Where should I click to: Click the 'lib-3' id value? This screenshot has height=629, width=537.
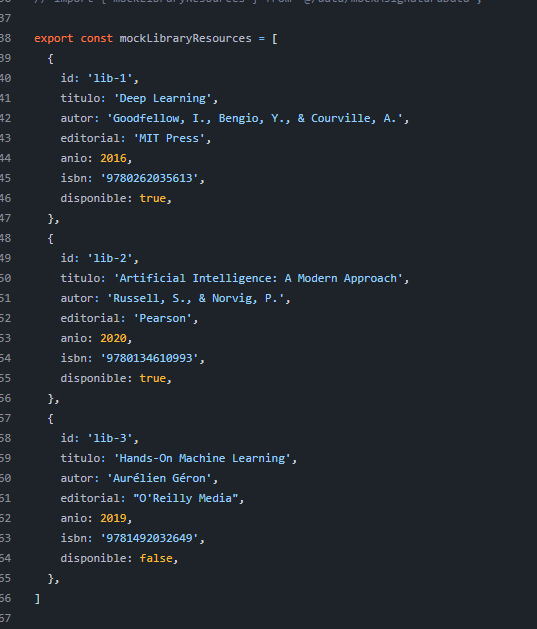pyautogui.click(x=110, y=438)
